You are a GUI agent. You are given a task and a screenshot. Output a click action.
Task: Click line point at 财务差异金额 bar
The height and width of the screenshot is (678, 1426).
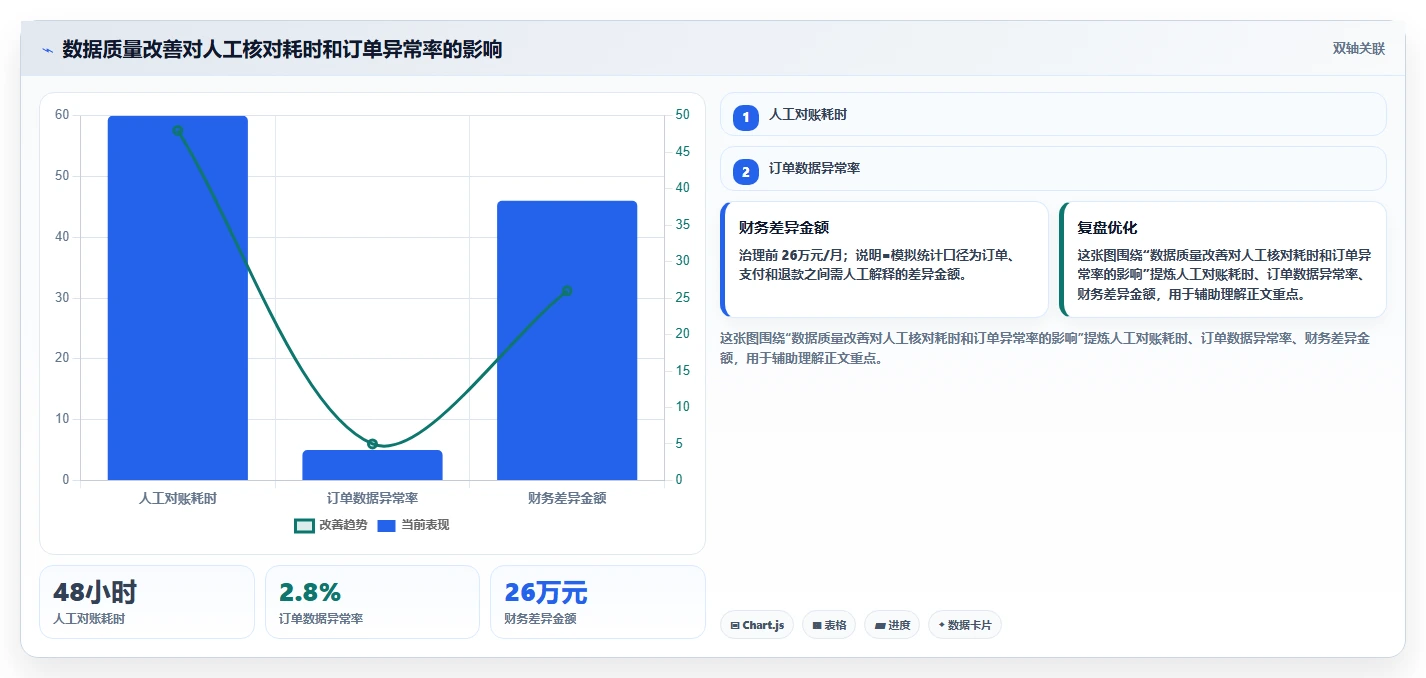[x=567, y=291]
